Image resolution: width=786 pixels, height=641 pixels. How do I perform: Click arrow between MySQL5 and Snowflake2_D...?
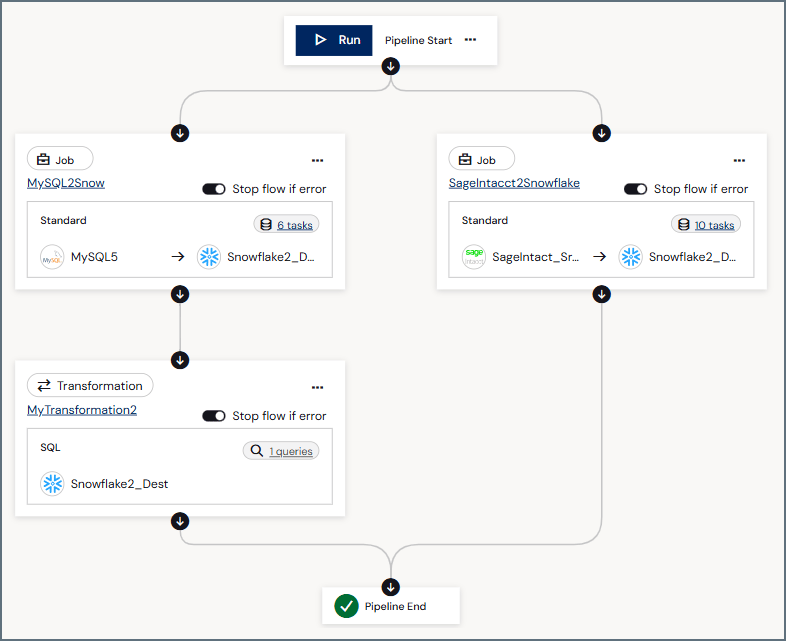click(178, 257)
